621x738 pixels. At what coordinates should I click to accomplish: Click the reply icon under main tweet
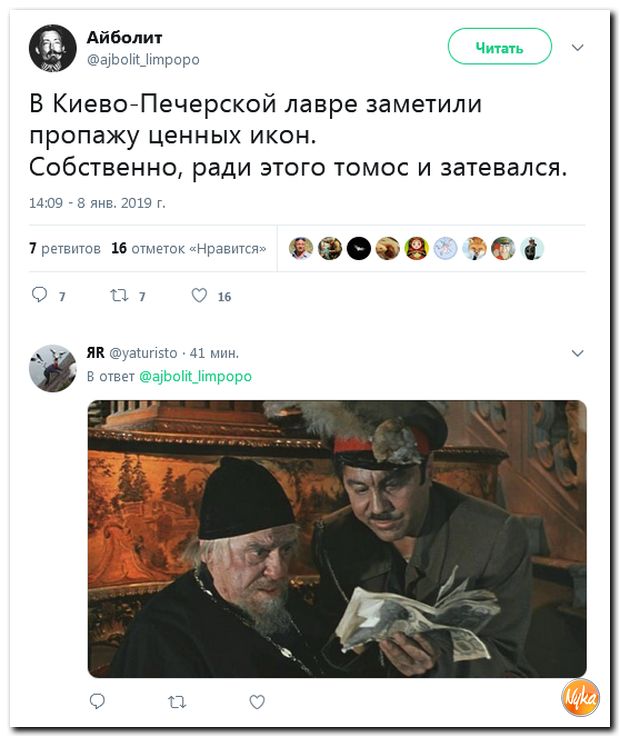[40, 295]
